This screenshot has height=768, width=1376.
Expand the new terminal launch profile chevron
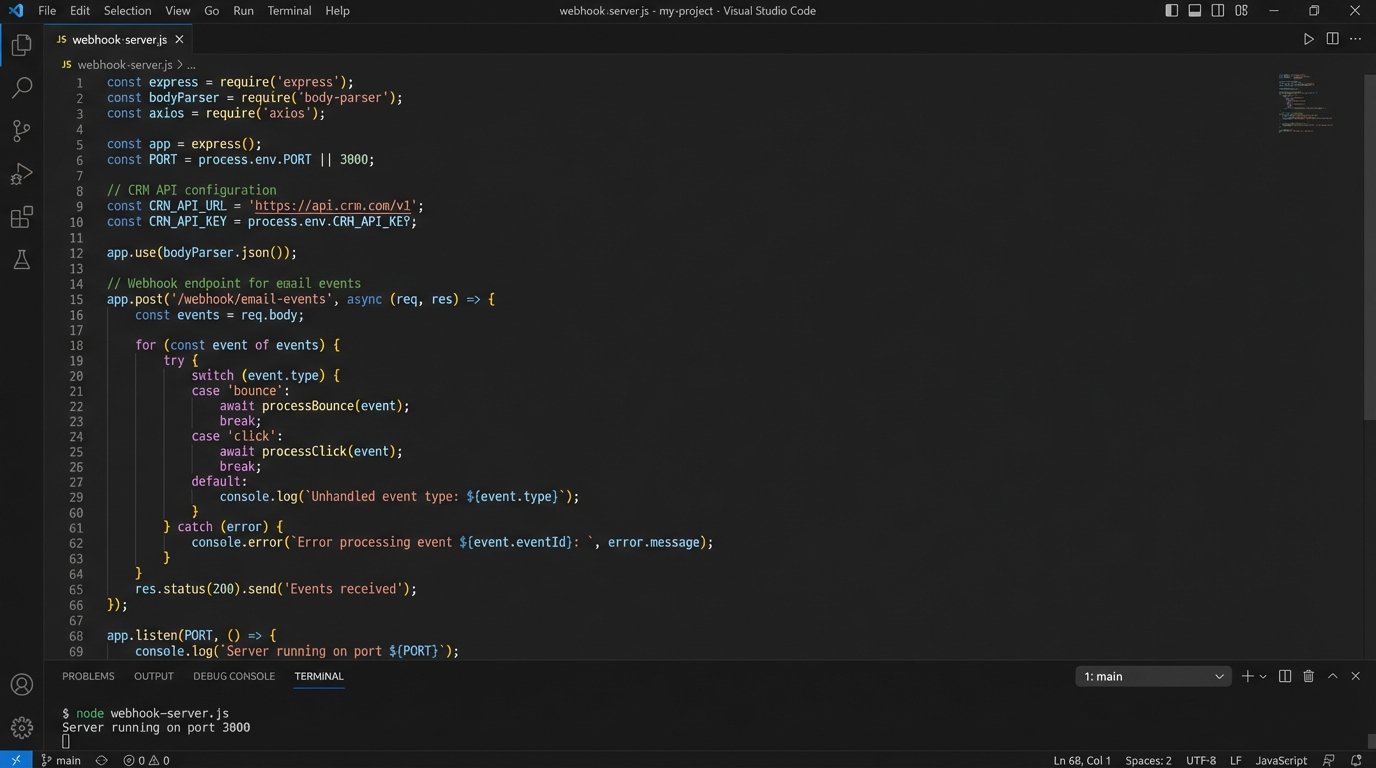[x=1263, y=677]
